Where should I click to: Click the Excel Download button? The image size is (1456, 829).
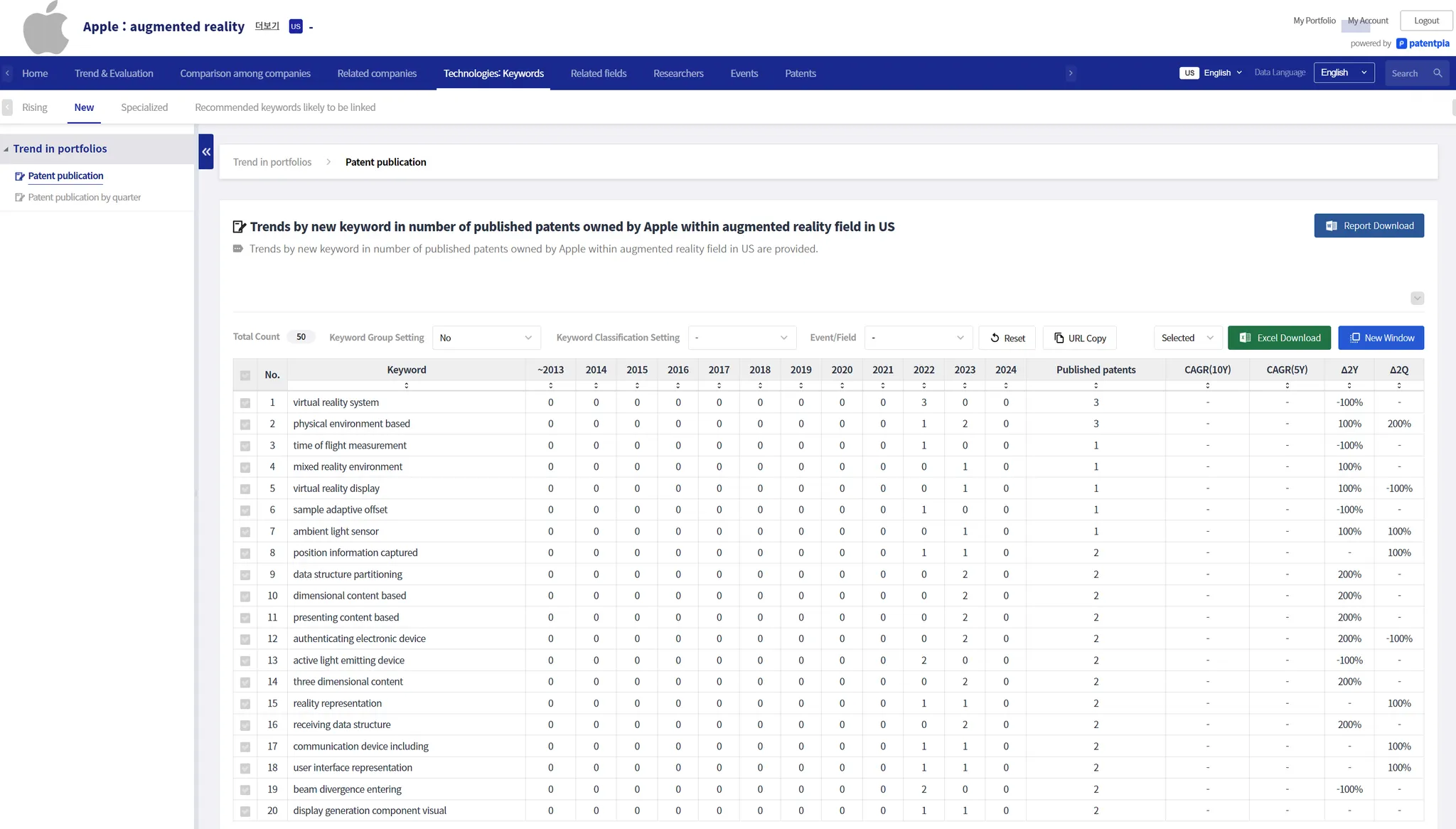tap(1279, 338)
